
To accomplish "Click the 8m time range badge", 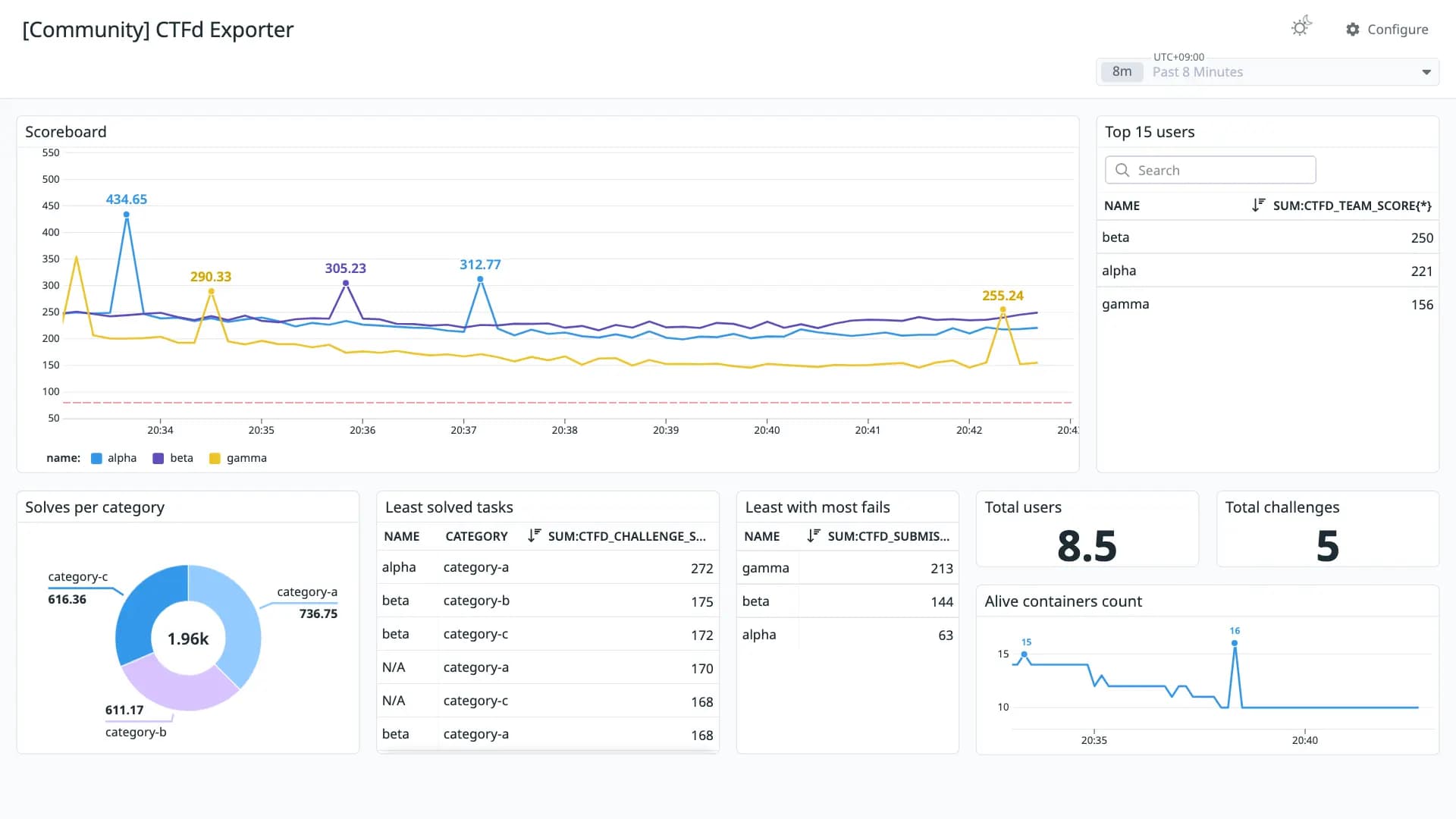I will pyautogui.click(x=1122, y=72).
